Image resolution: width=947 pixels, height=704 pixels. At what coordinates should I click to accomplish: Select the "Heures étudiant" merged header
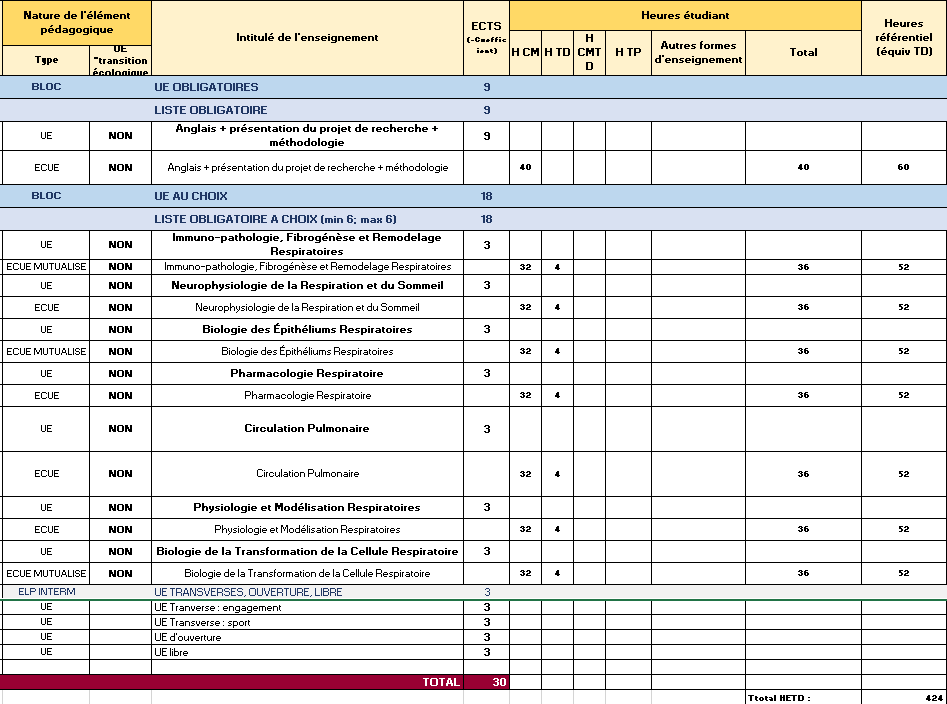pos(685,15)
